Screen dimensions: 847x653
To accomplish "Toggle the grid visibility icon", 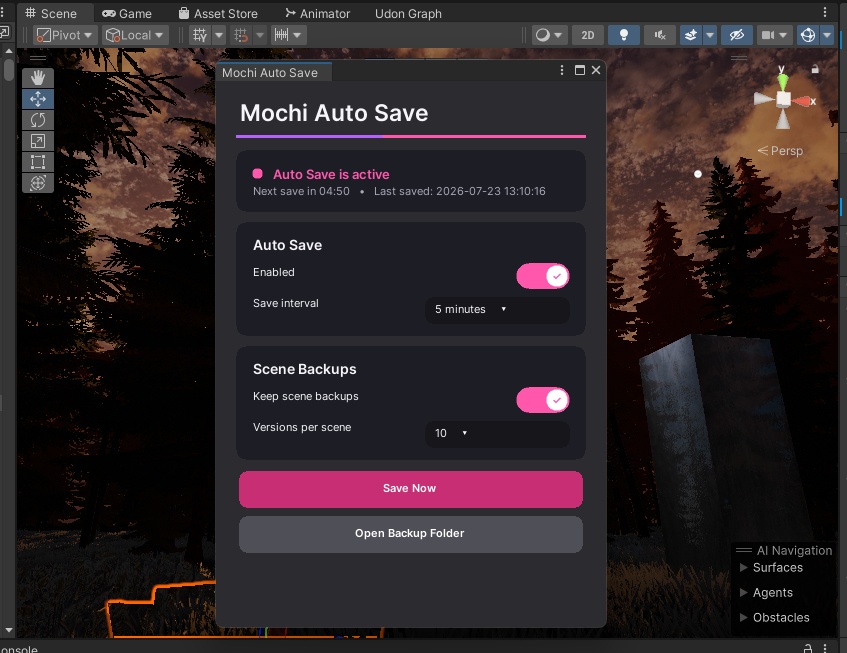I will pyautogui.click(x=200, y=35).
